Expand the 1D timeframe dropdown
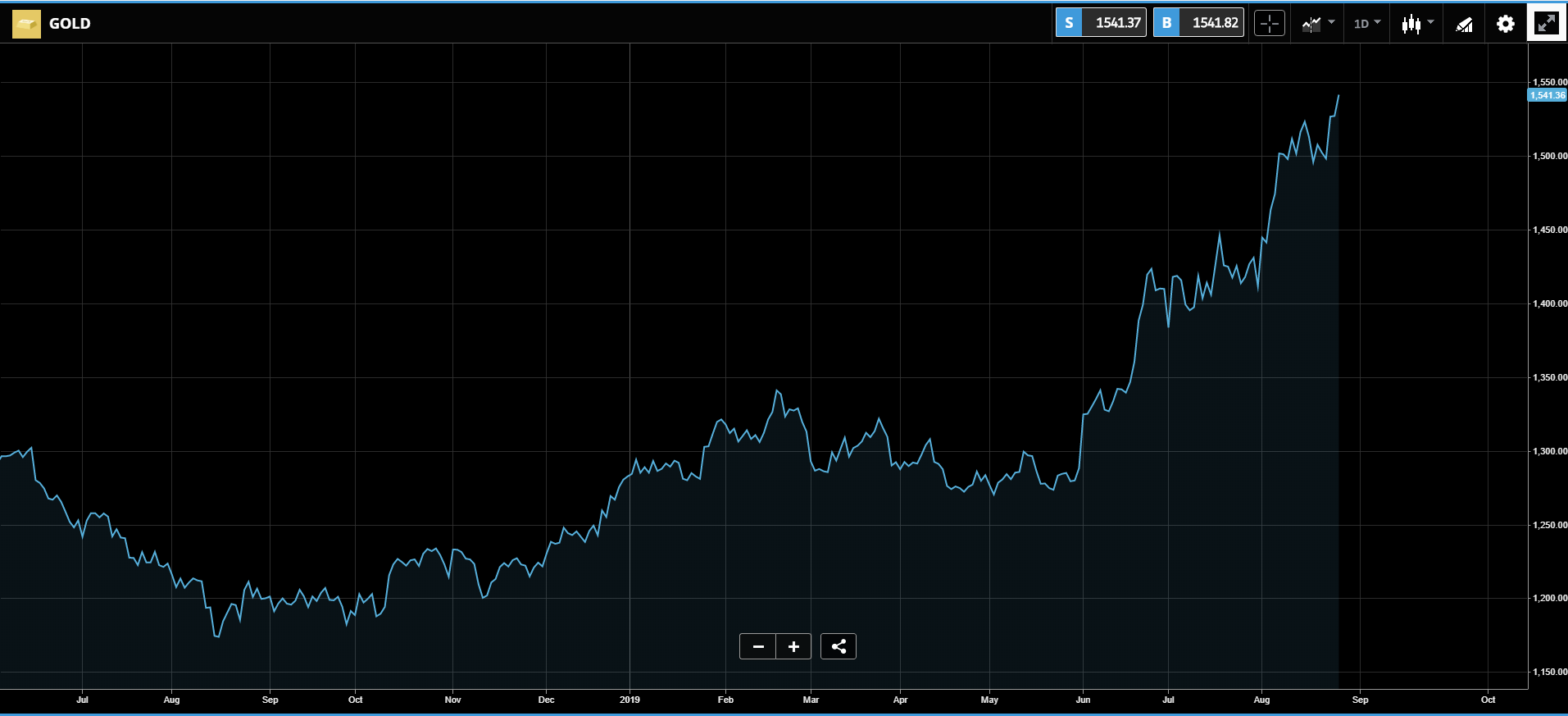The image size is (1568, 716). 1367,23
